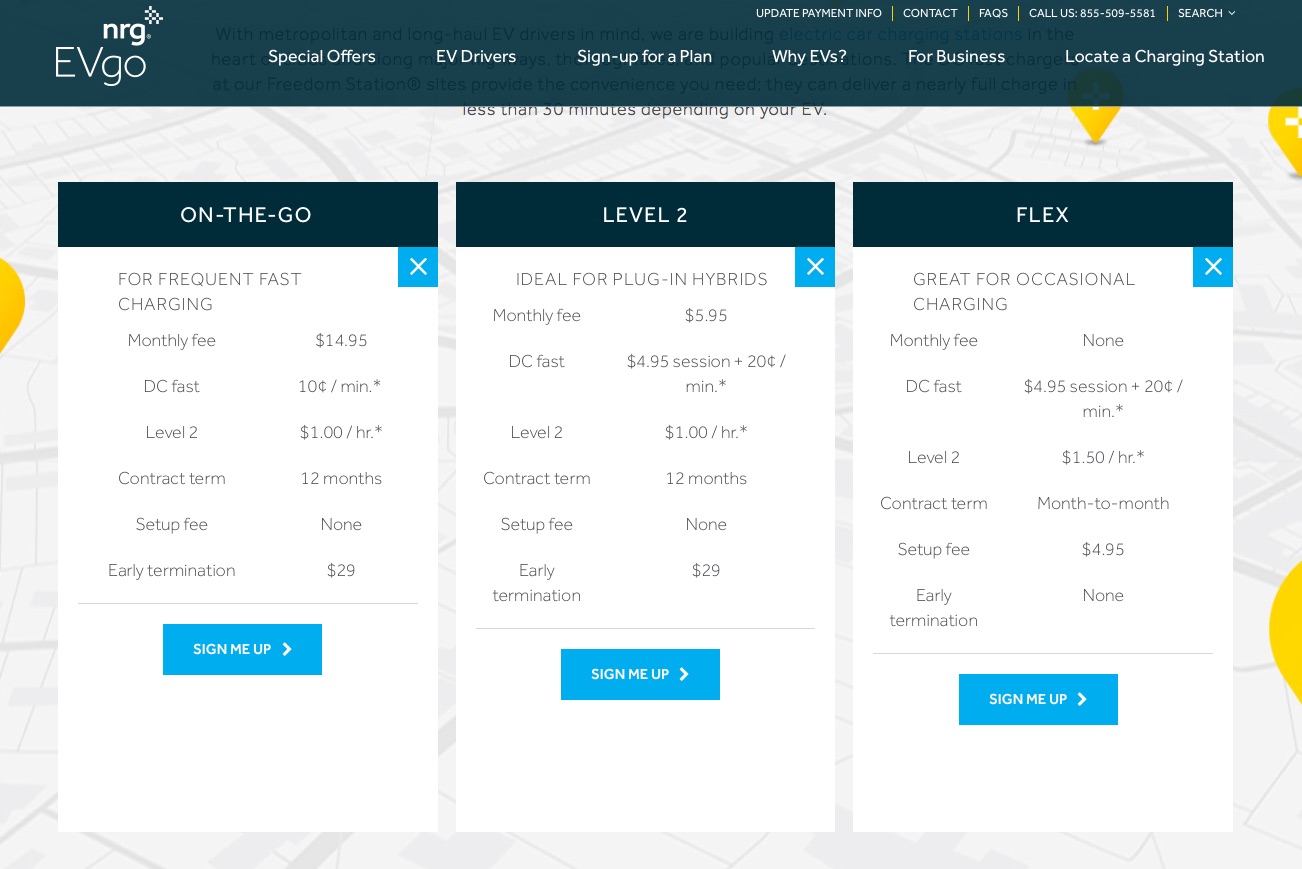This screenshot has height=869, width=1302.
Task: Expand the Search dropdown in top bar
Action: click(x=1206, y=13)
